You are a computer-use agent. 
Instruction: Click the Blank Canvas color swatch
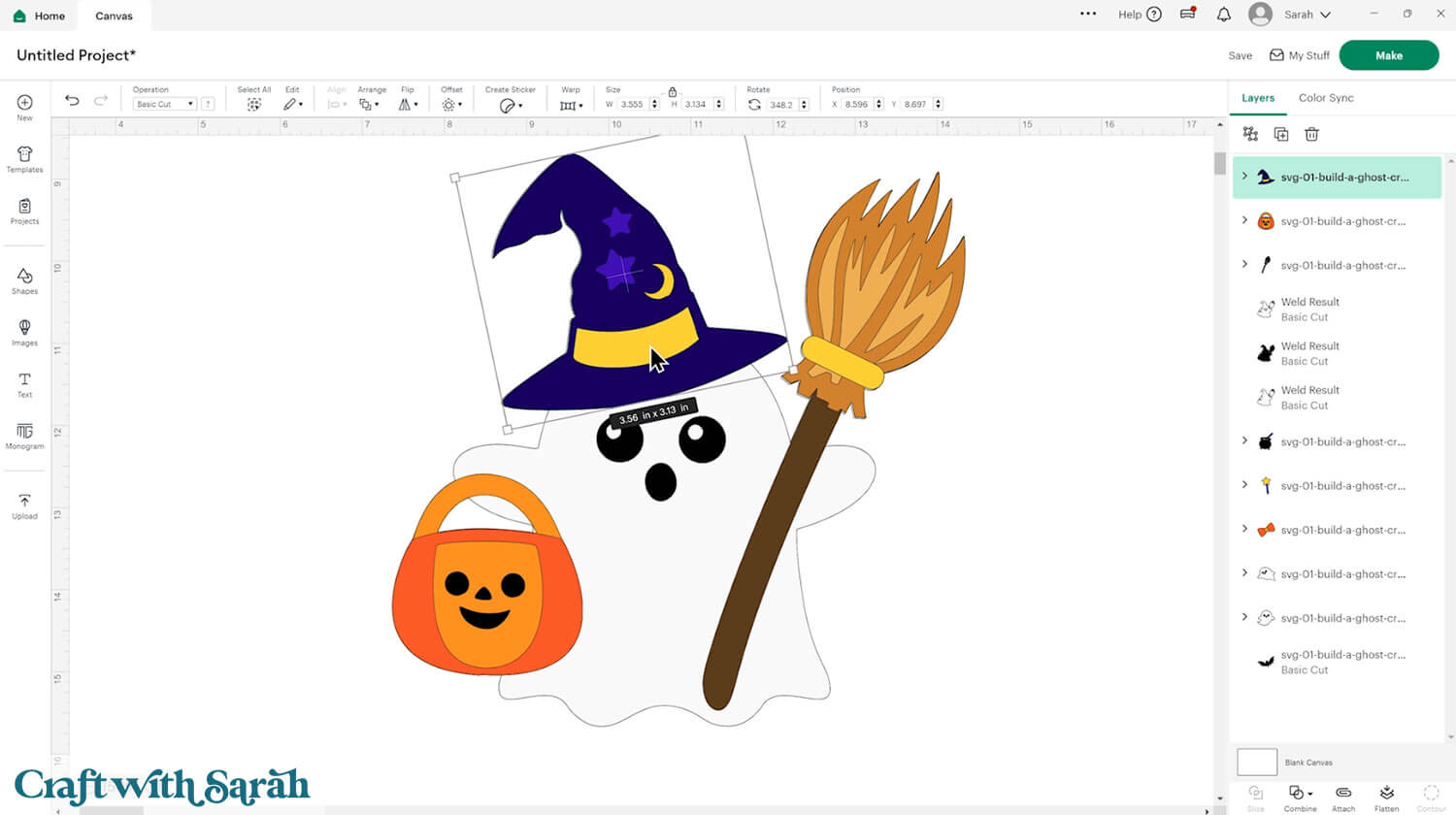coord(1257,762)
